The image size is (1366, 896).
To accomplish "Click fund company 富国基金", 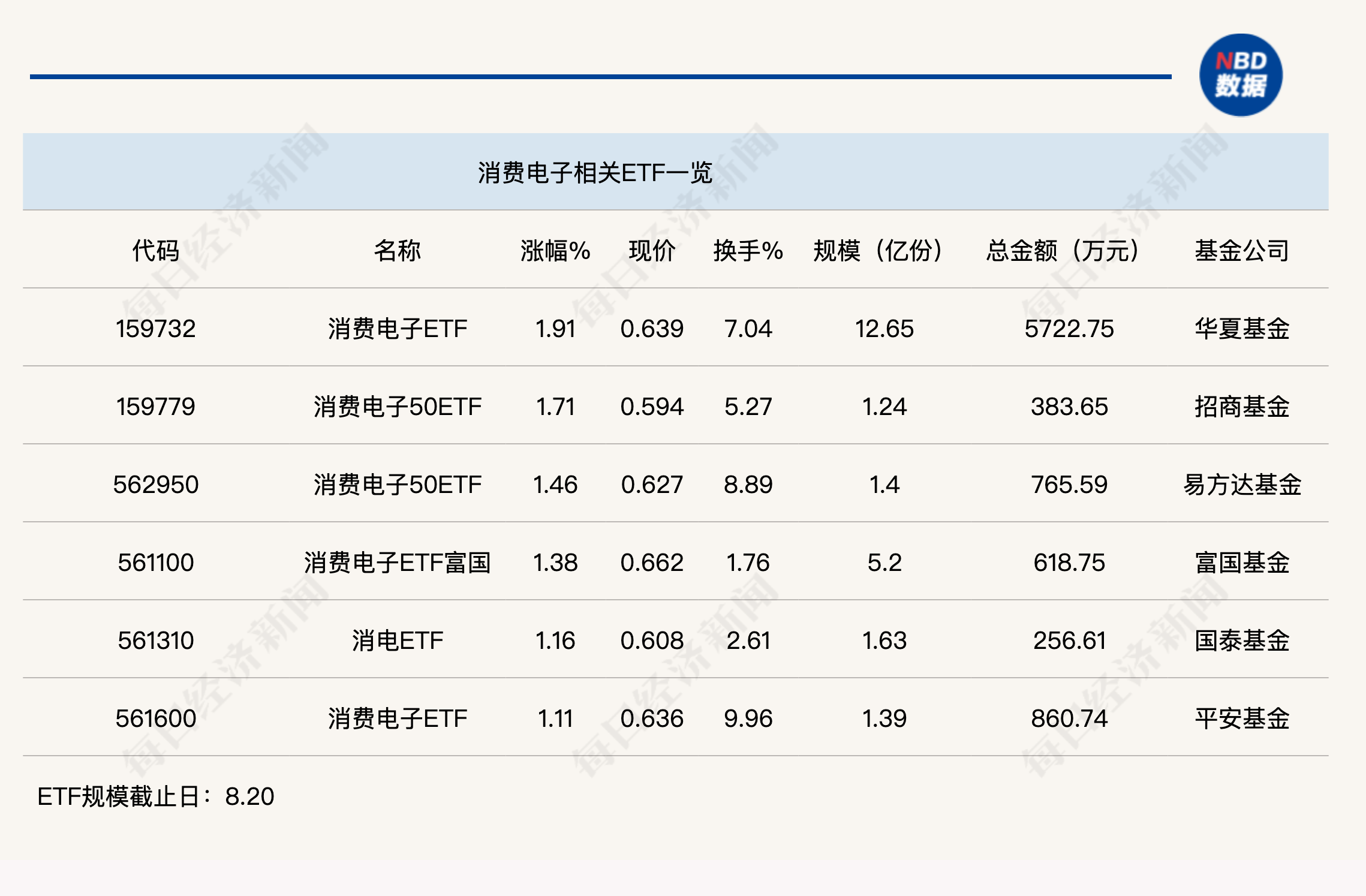I will tap(1242, 563).
